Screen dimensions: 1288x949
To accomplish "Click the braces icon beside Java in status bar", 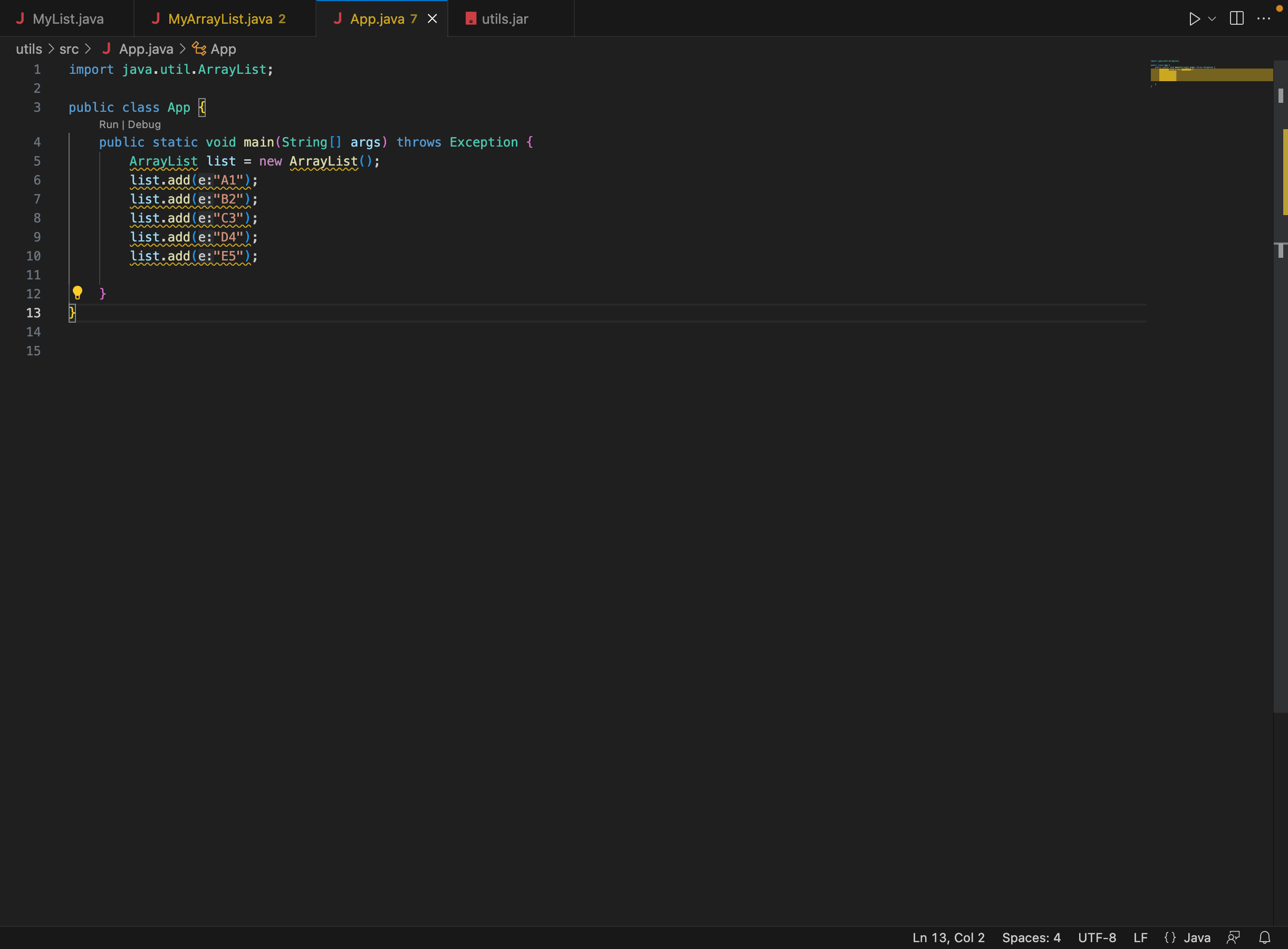I will coord(1170,937).
